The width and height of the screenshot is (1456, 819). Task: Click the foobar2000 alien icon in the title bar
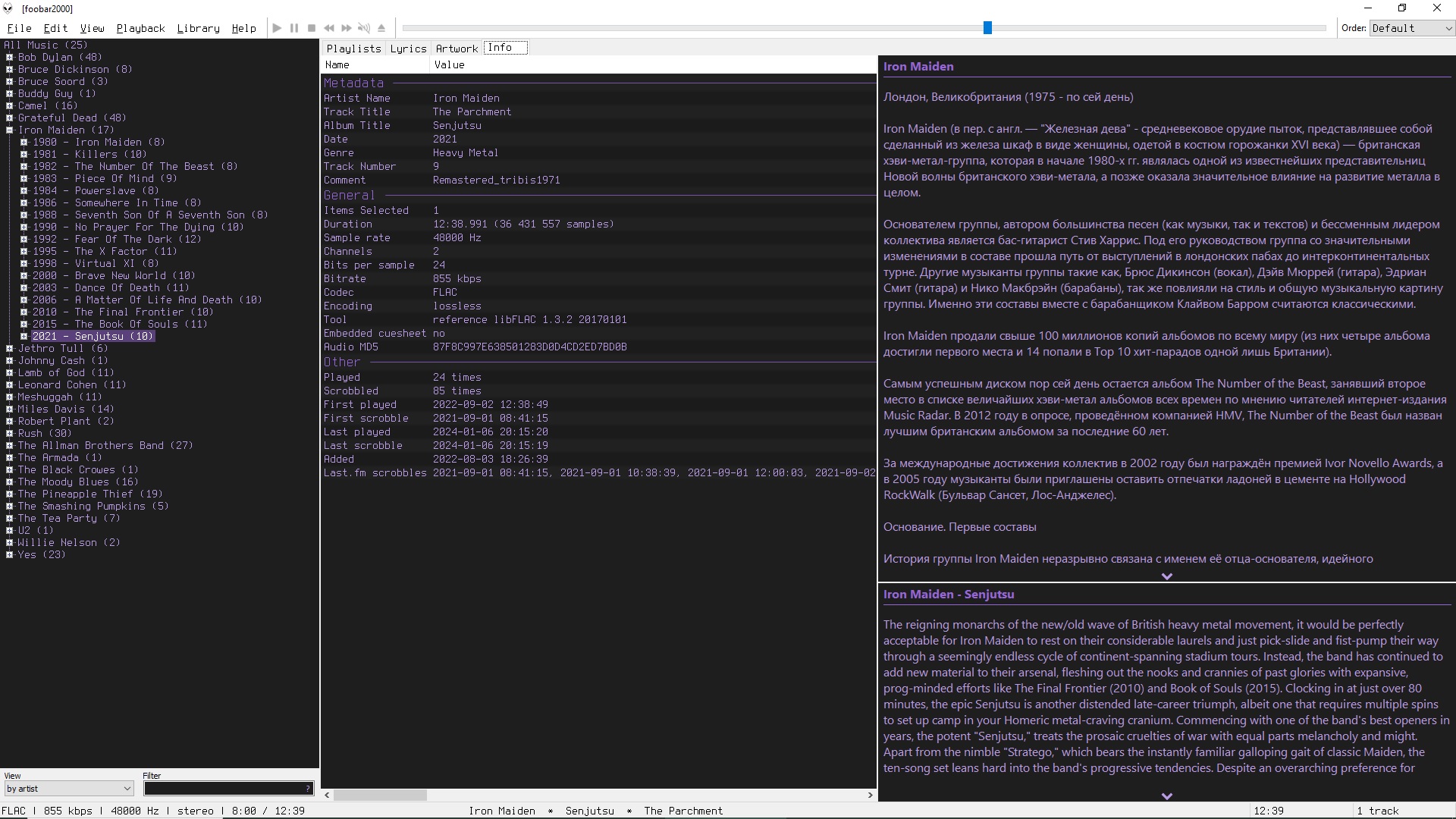[x=8, y=8]
